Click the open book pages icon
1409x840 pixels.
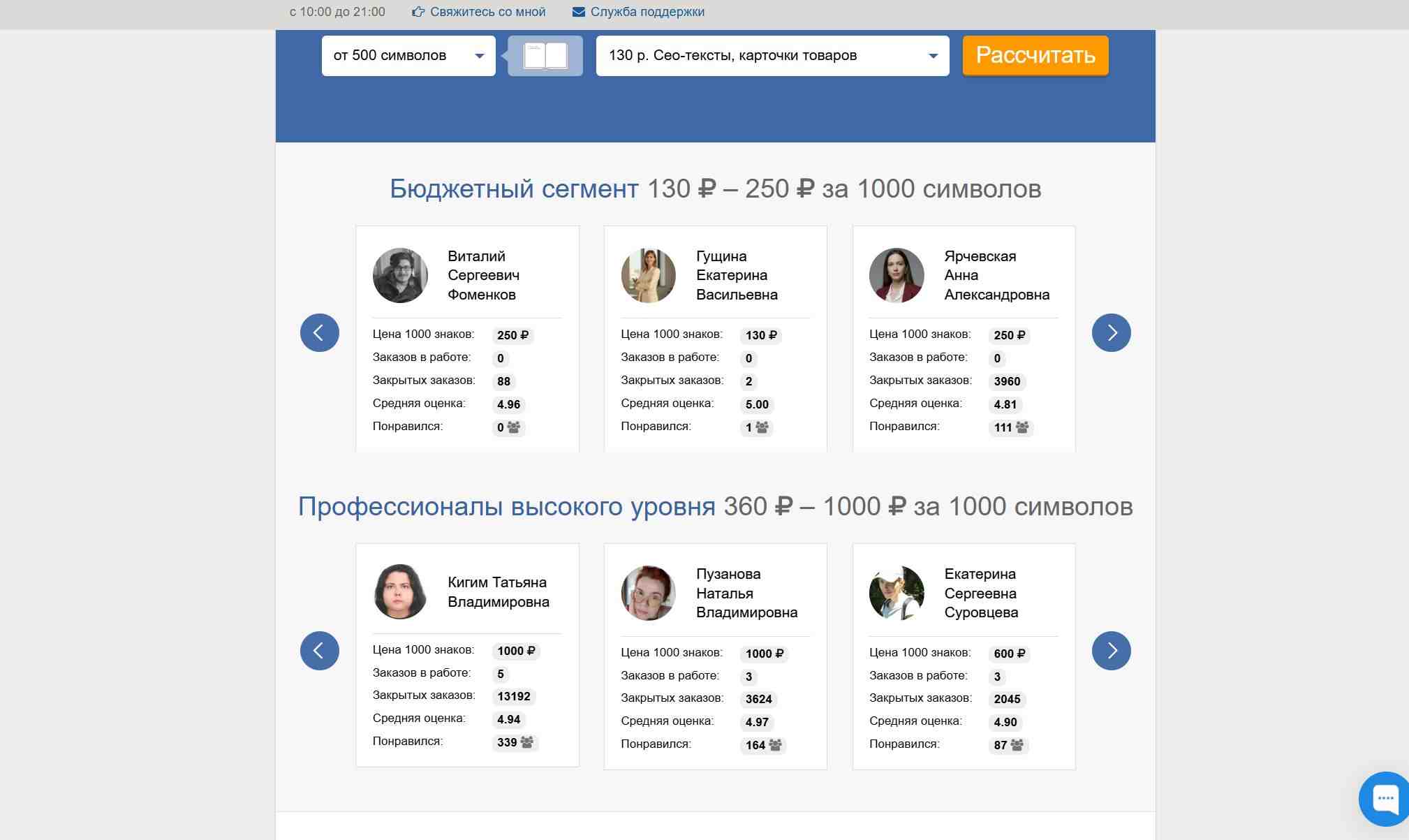pyautogui.click(x=545, y=56)
